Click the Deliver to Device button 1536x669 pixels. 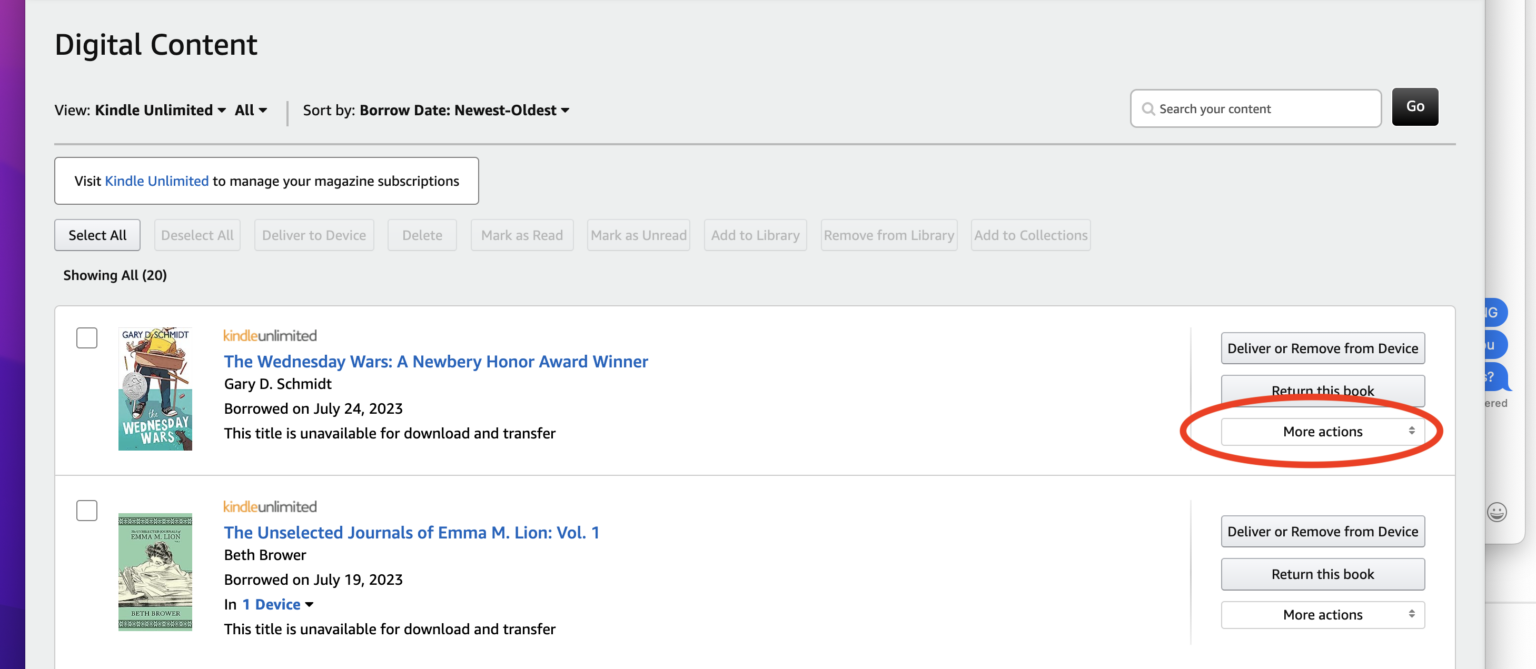[314, 235]
